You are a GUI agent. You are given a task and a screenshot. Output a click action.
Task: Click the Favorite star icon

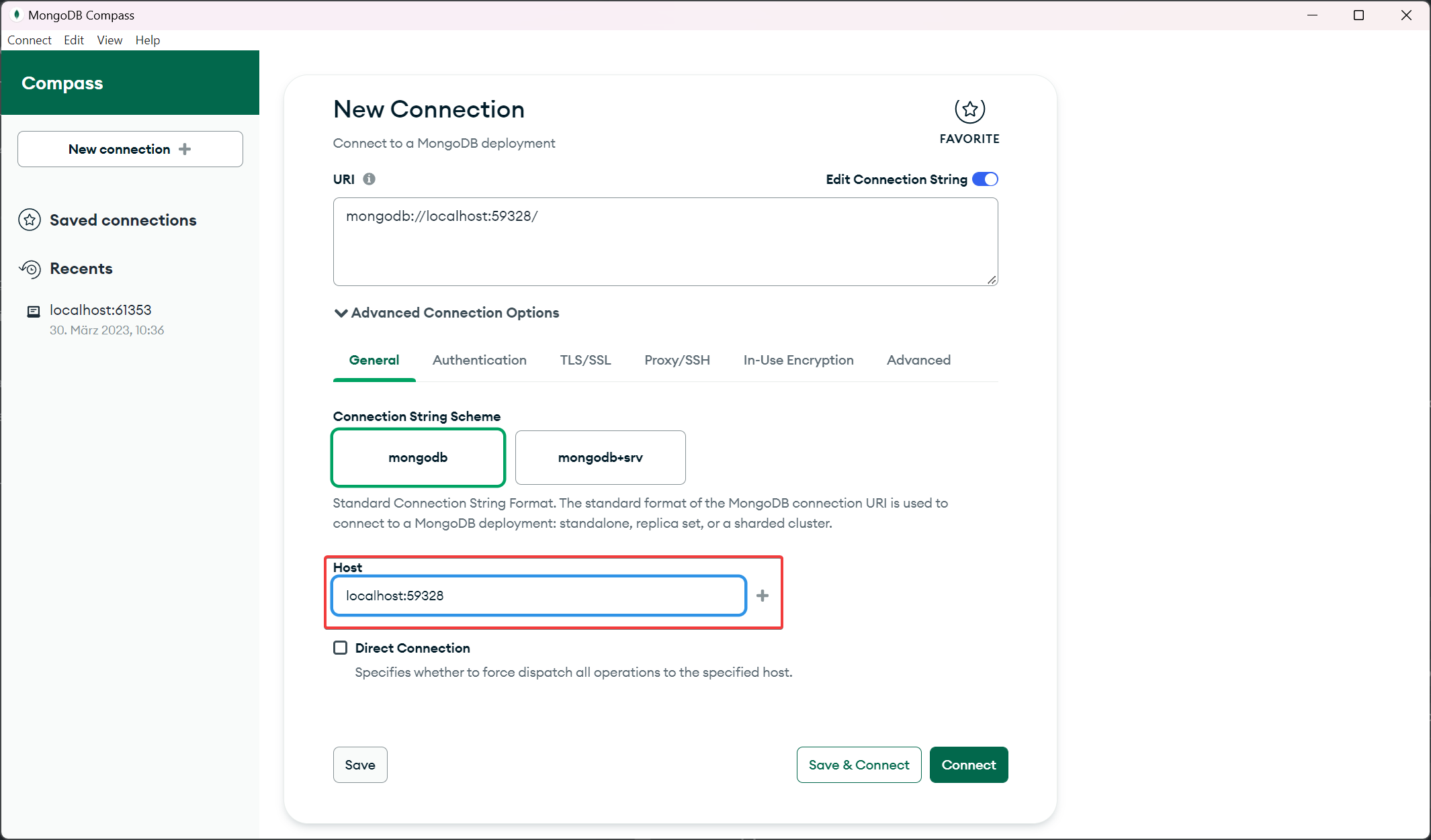pos(969,109)
